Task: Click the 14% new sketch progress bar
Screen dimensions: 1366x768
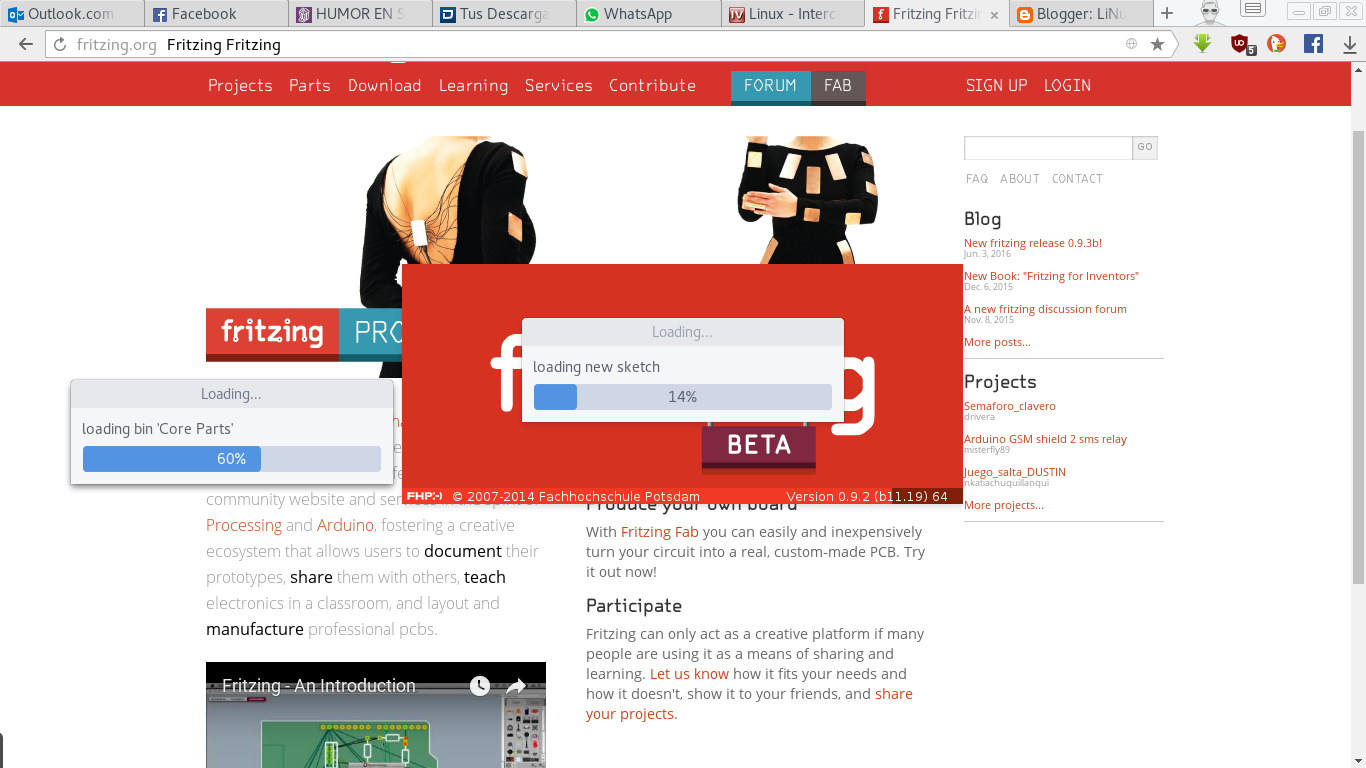Action: pos(682,397)
